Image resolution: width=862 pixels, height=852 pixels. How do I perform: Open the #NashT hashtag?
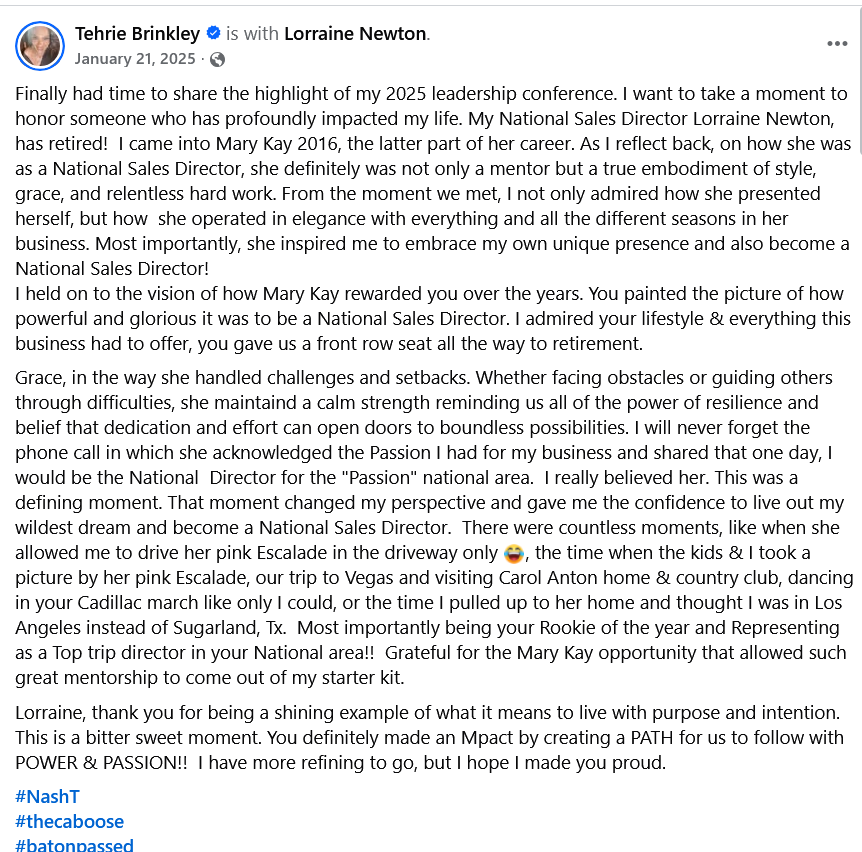(47, 797)
